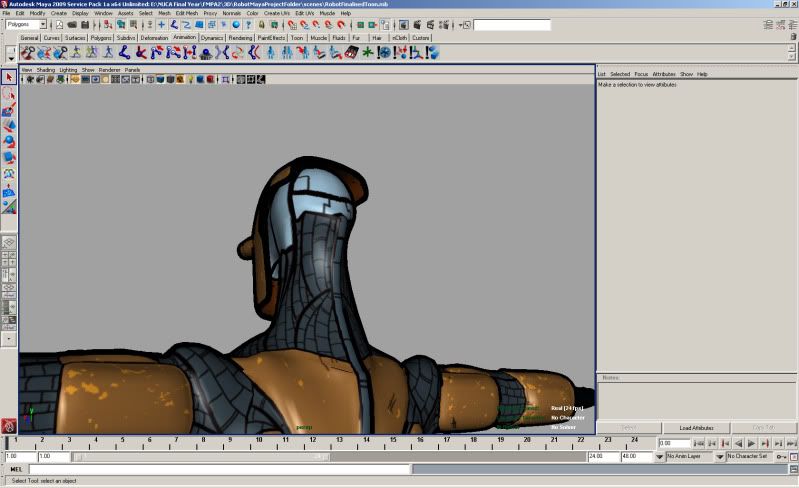The height and width of the screenshot is (488, 799).
Task: Select the arrow Select tool in toolbox
Action: coord(9,77)
